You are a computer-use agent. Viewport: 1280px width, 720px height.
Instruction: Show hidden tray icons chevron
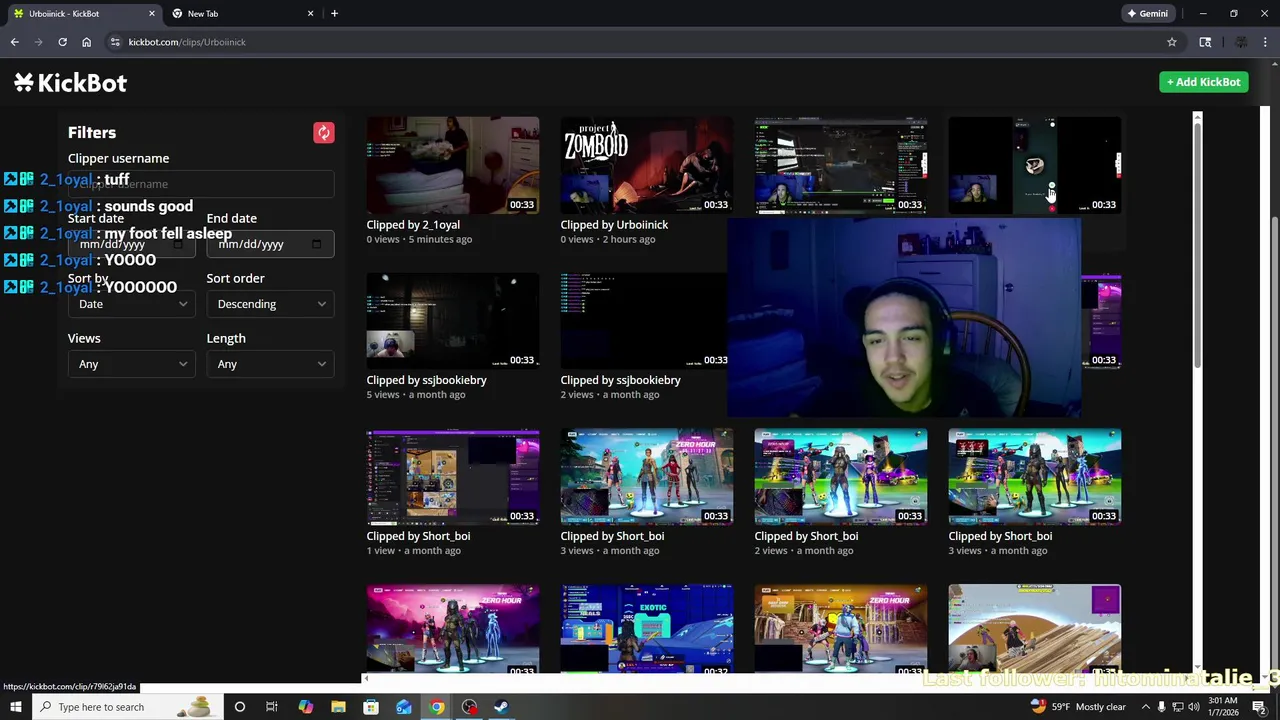tap(1146, 707)
